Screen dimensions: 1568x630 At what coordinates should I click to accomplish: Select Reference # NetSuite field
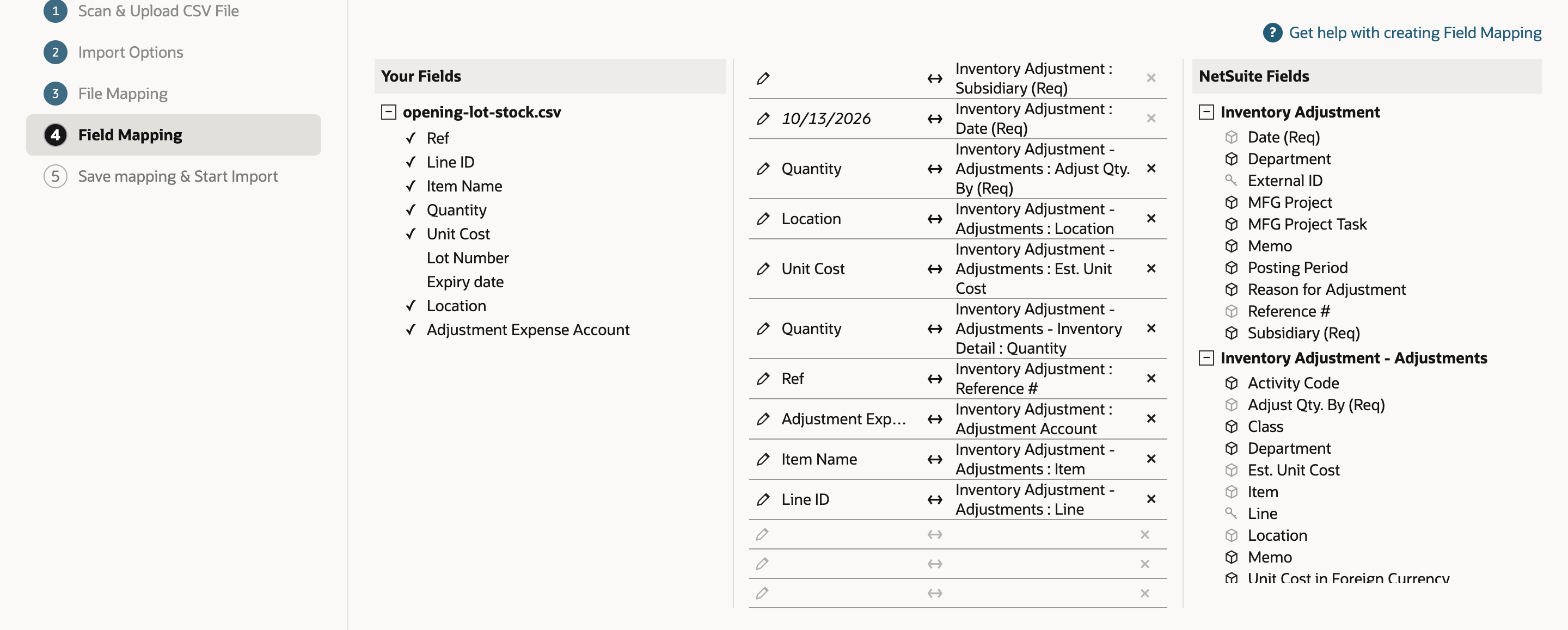coord(1288,311)
